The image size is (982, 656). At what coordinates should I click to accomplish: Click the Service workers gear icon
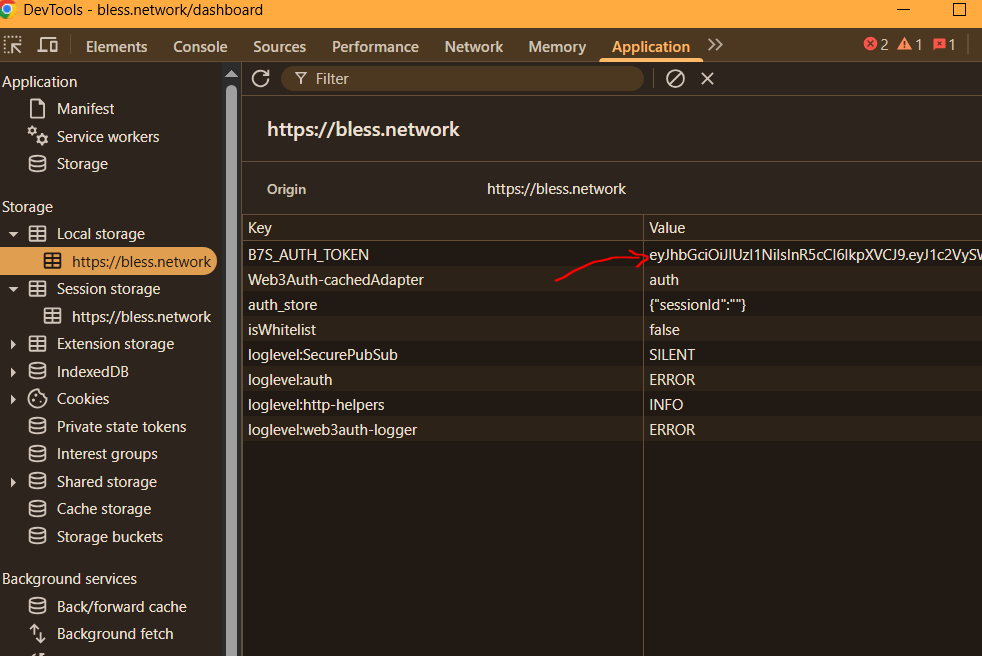pyautogui.click(x=38, y=136)
